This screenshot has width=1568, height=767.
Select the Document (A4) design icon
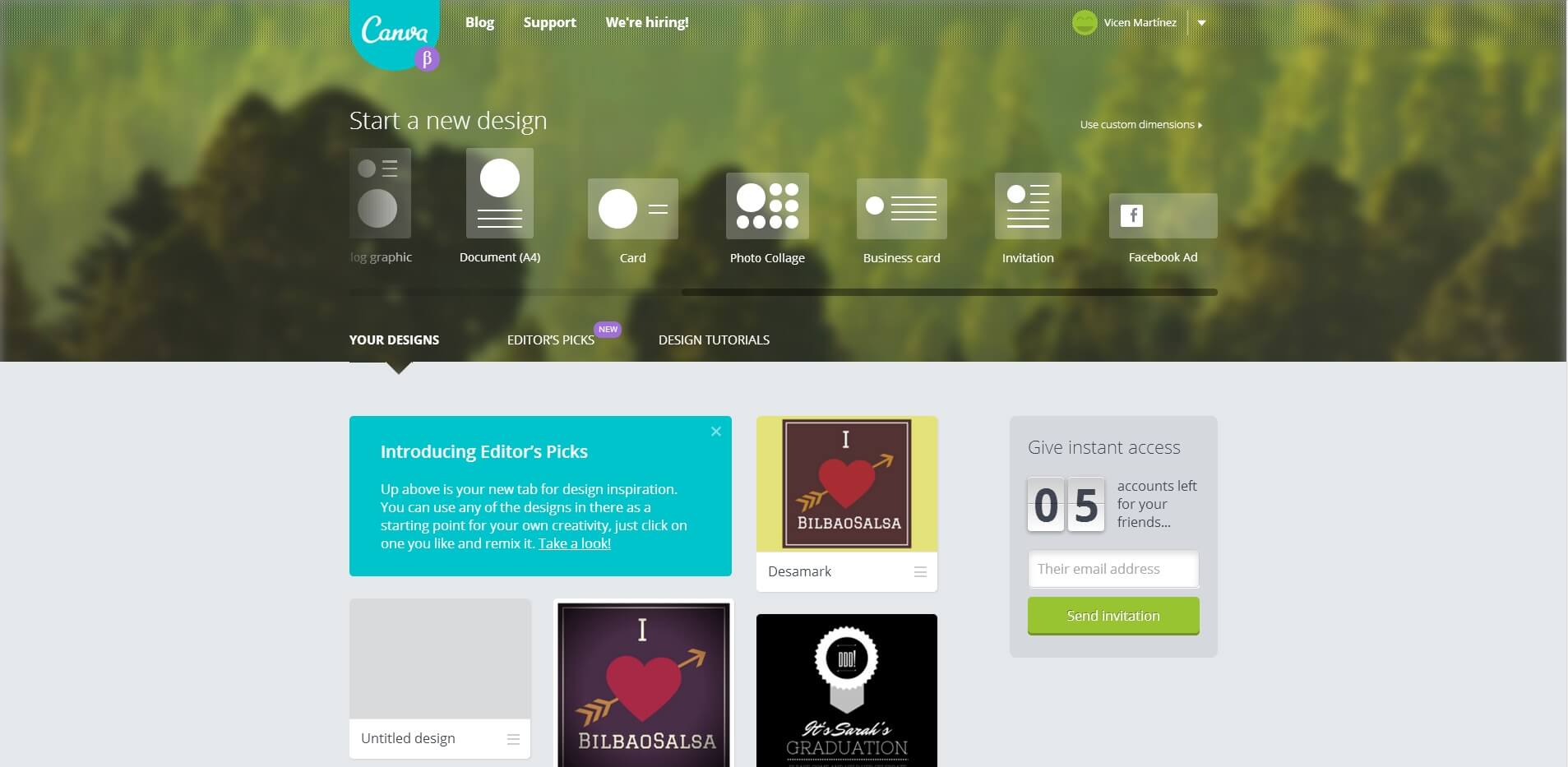(500, 193)
